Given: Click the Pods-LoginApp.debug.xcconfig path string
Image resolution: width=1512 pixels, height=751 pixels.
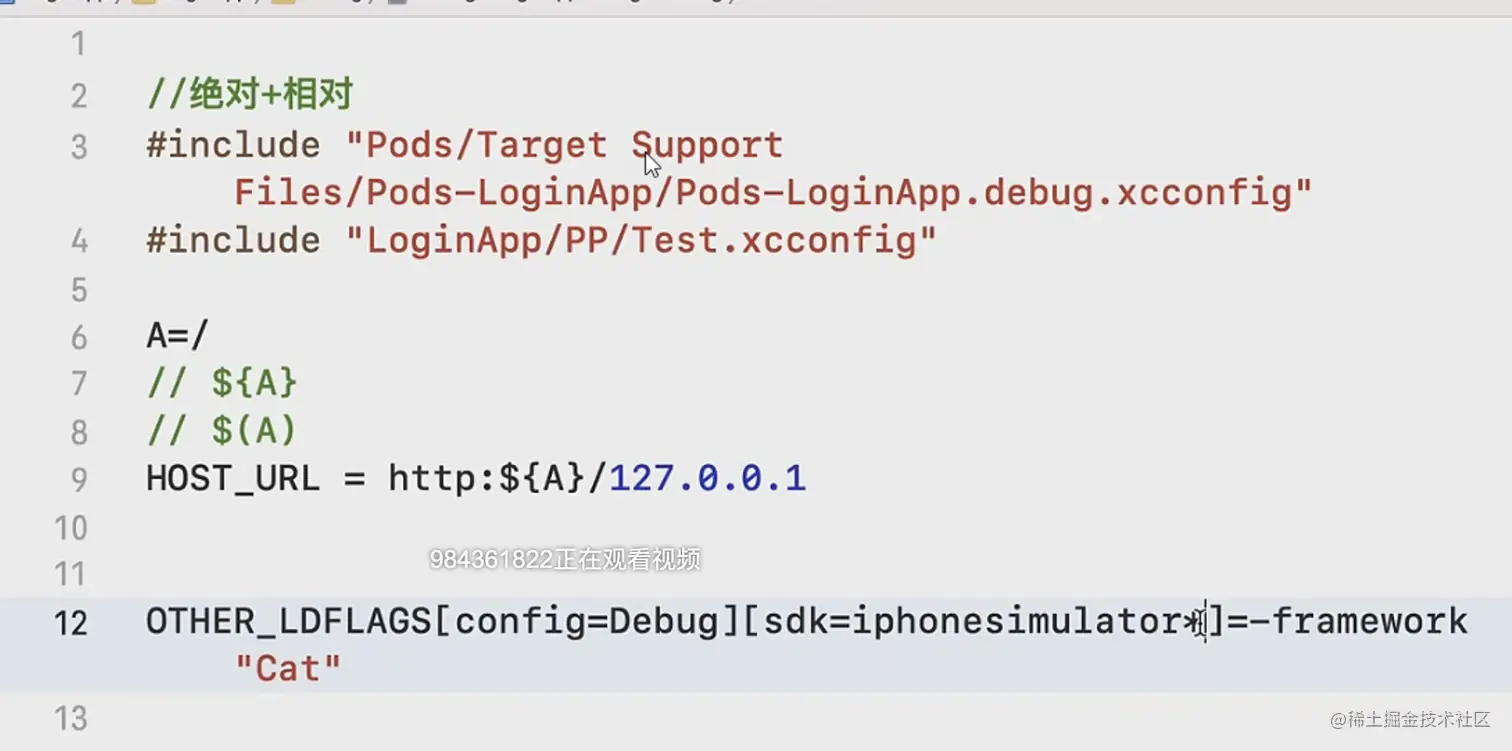Looking at the screenshot, I should coord(772,192).
